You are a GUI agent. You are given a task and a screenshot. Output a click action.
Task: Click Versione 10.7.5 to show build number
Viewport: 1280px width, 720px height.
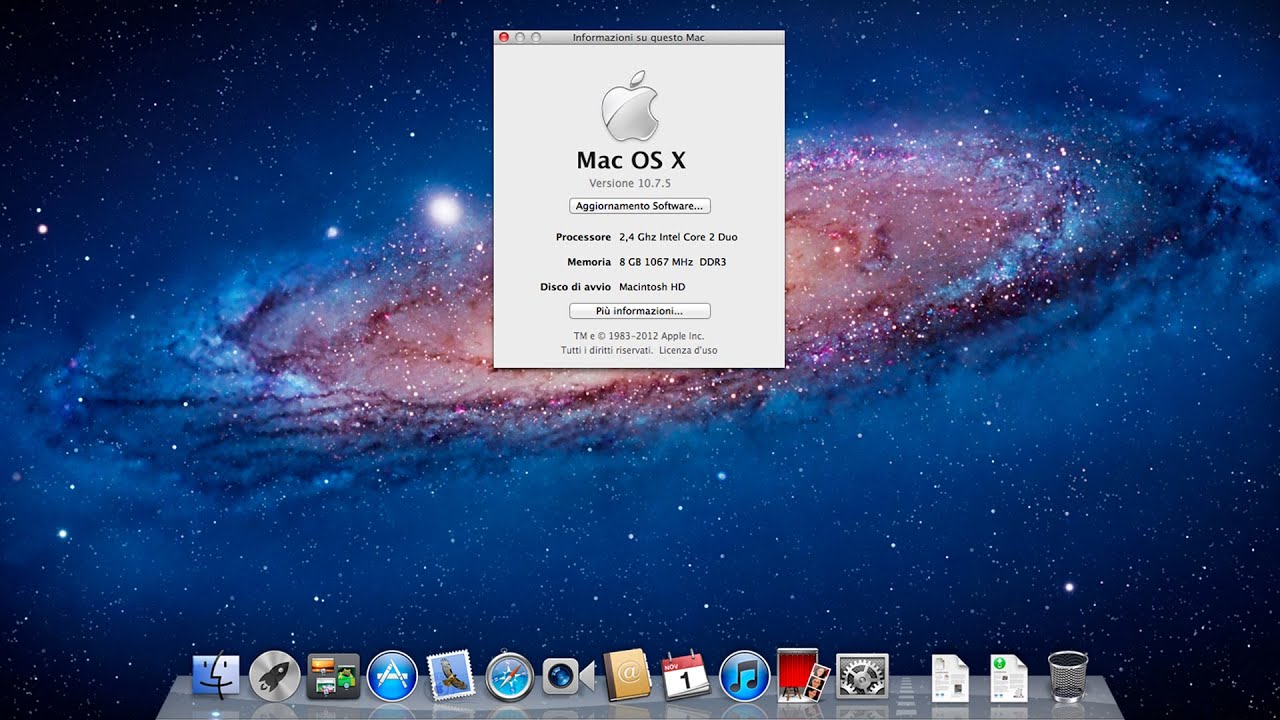(x=629, y=183)
